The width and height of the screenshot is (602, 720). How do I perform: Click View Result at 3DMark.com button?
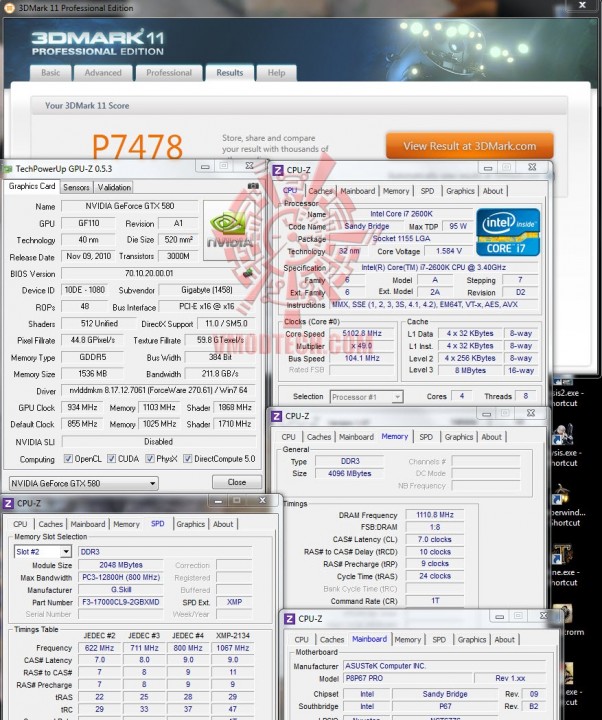[x=469, y=146]
